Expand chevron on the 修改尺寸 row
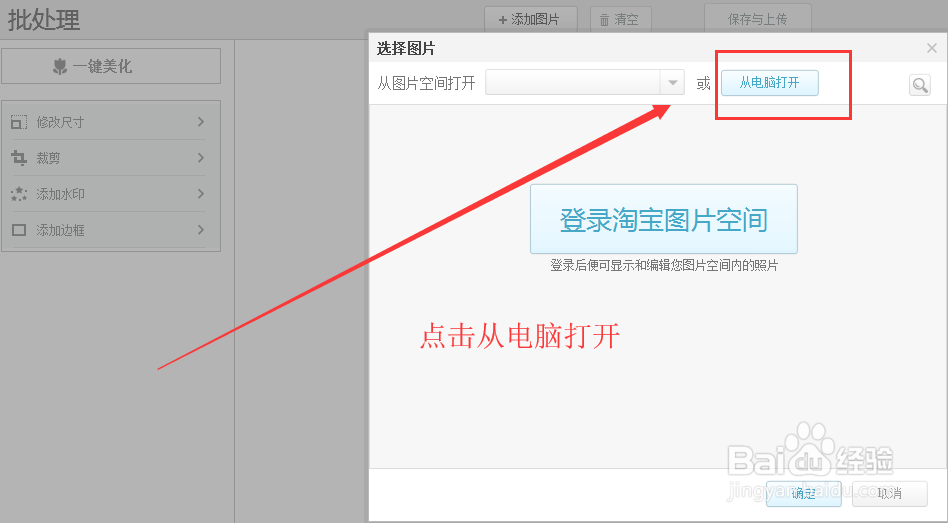The height and width of the screenshot is (523, 948). 201,122
